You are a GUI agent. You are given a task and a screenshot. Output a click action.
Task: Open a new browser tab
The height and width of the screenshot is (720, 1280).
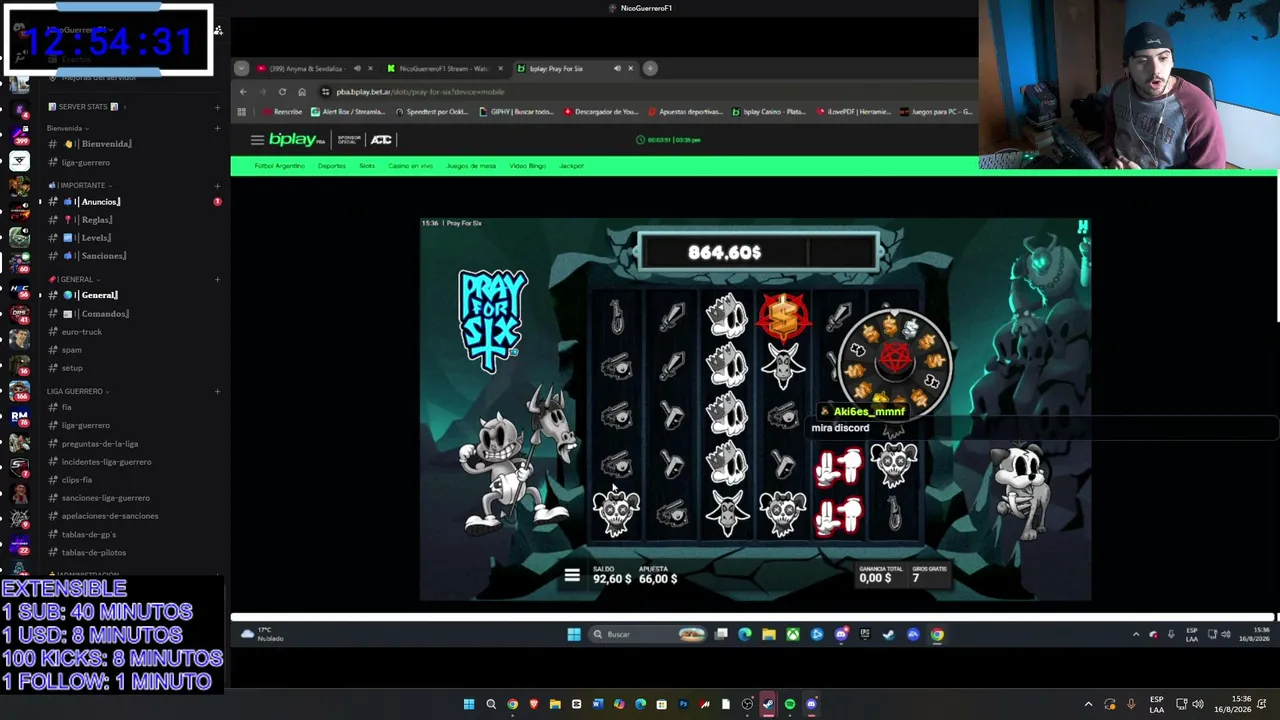650,68
